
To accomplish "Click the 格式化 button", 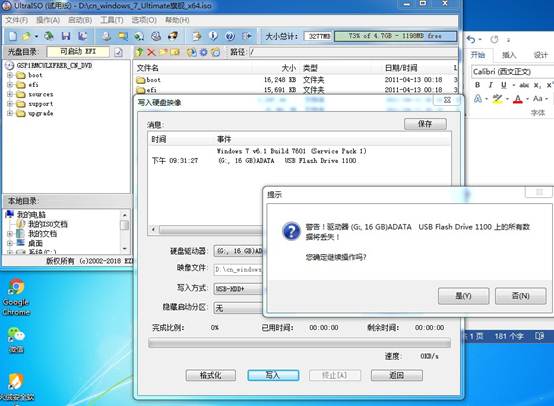I will tap(211, 375).
